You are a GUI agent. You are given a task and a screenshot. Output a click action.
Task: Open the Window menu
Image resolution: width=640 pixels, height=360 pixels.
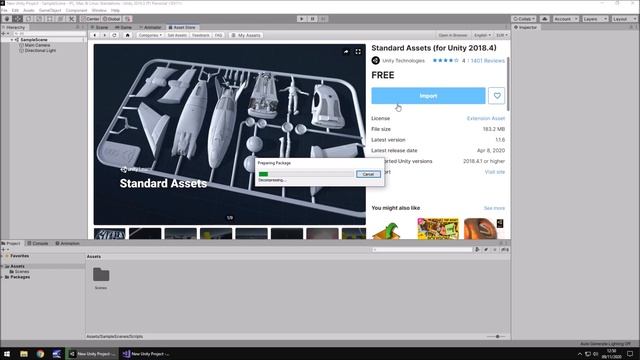[99, 10]
